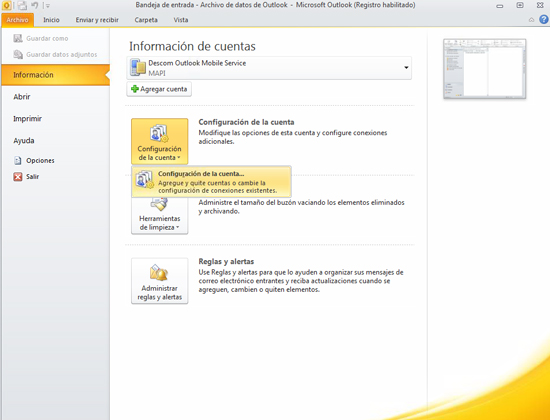This screenshot has width=550, height=420.
Task: Switch to the Inicio tab
Action: (x=51, y=20)
